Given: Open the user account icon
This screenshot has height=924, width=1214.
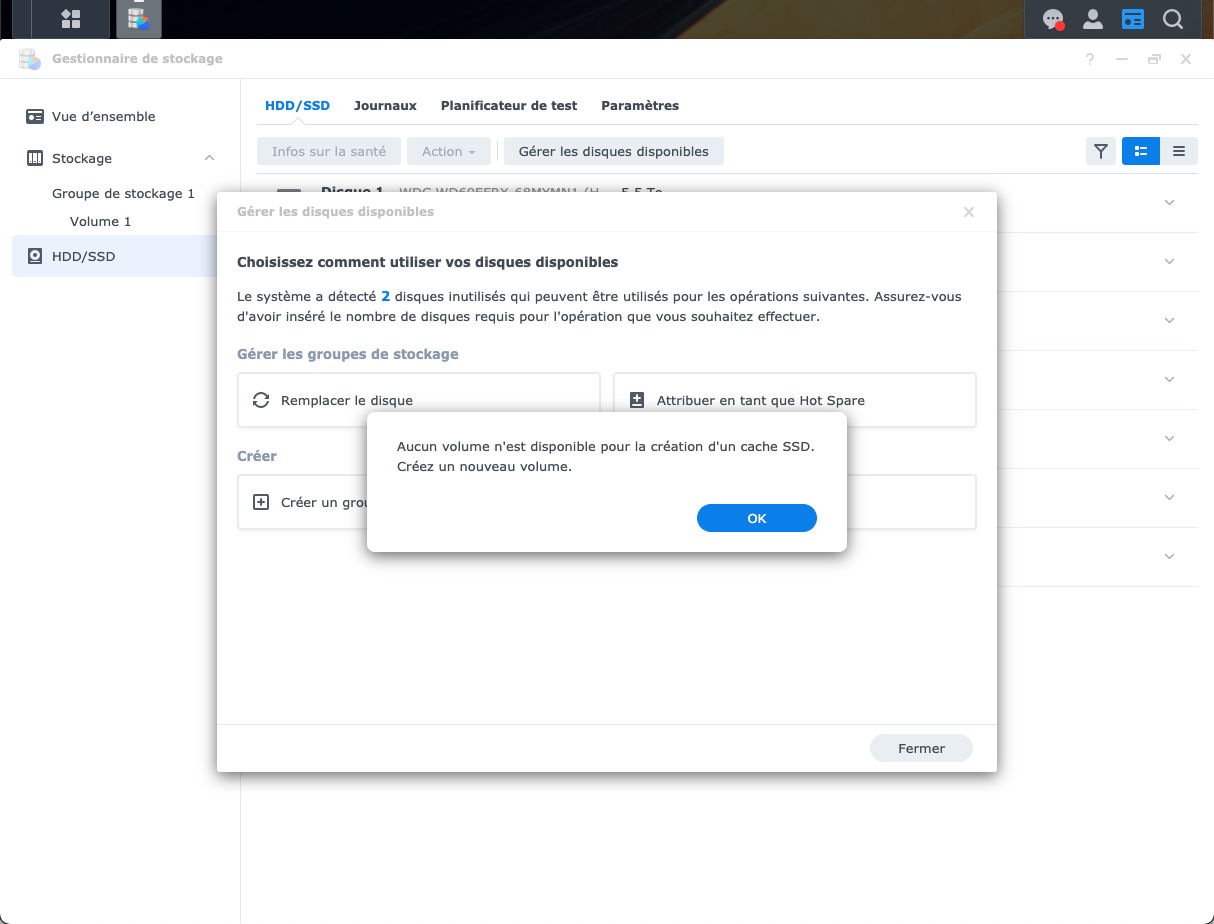Looking at the screenshot, I should point(1093,19).
